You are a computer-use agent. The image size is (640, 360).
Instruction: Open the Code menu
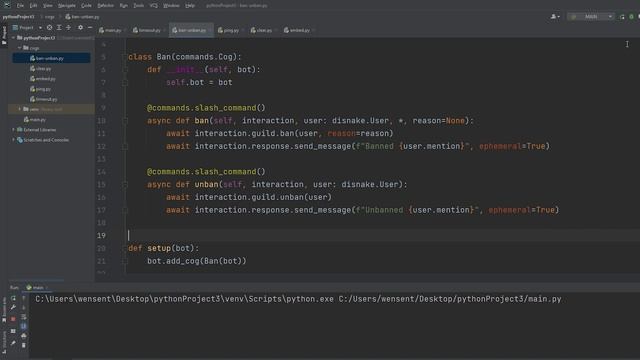87,6
